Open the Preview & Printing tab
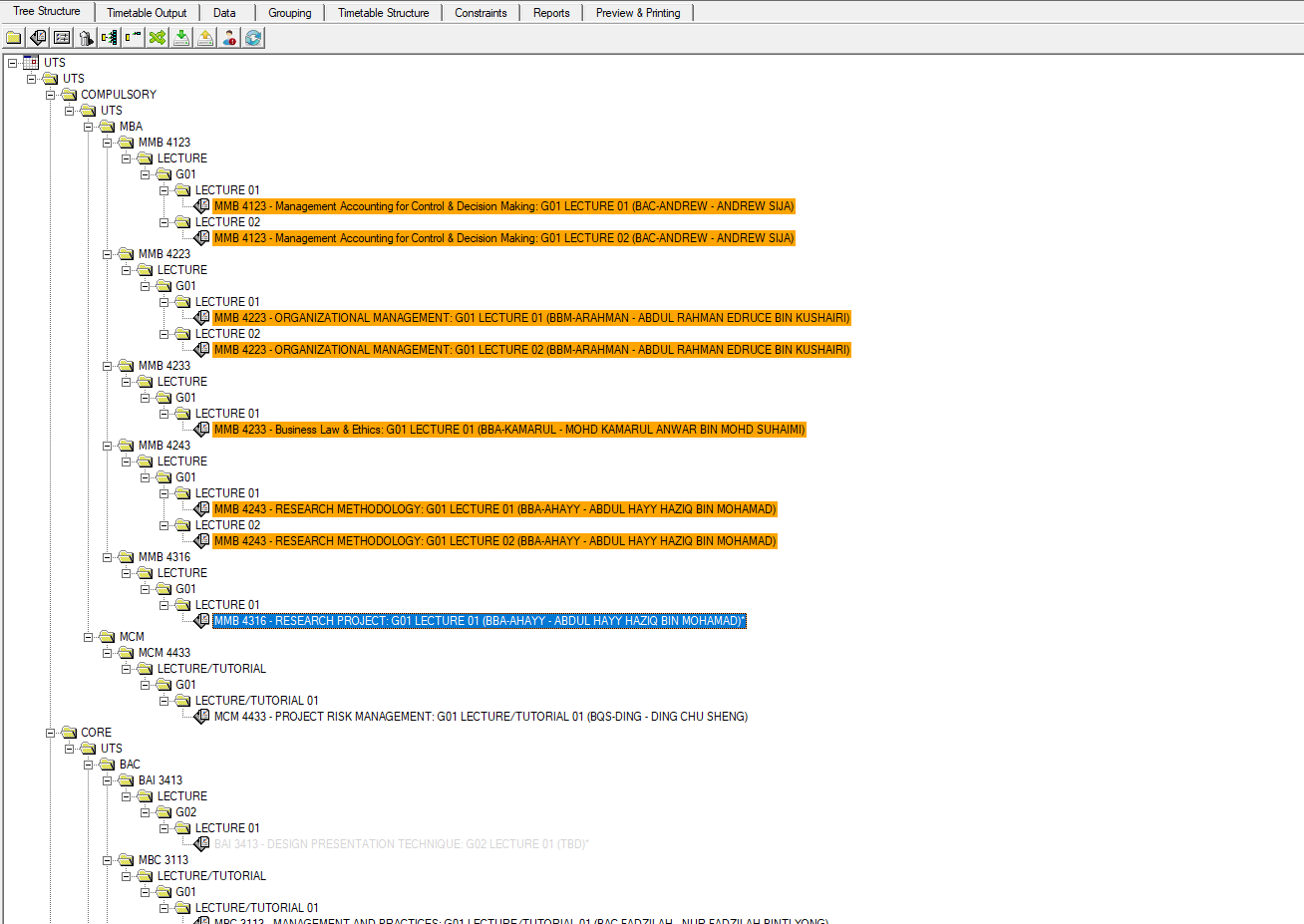1304x924 pixels. (x=638, y=13)
